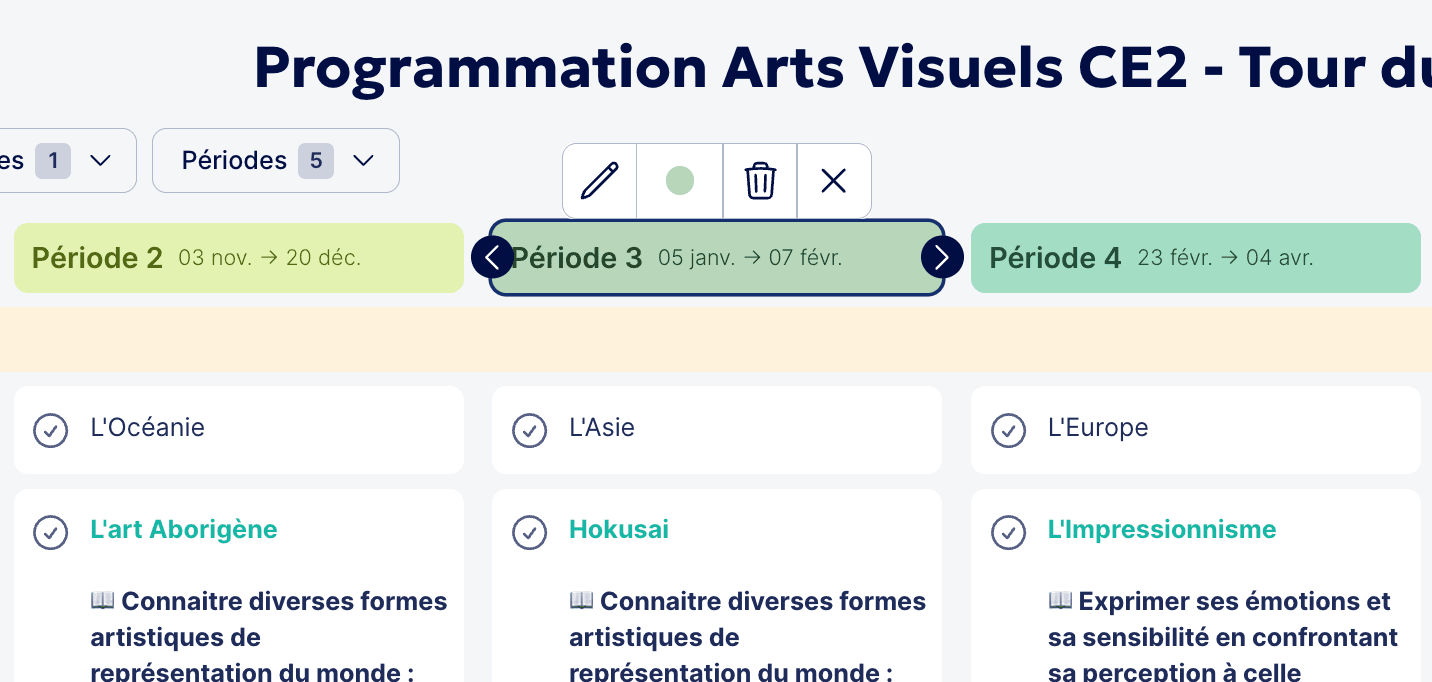
Task: Click the L'Asie card text
Action: [x=602, y=428]
